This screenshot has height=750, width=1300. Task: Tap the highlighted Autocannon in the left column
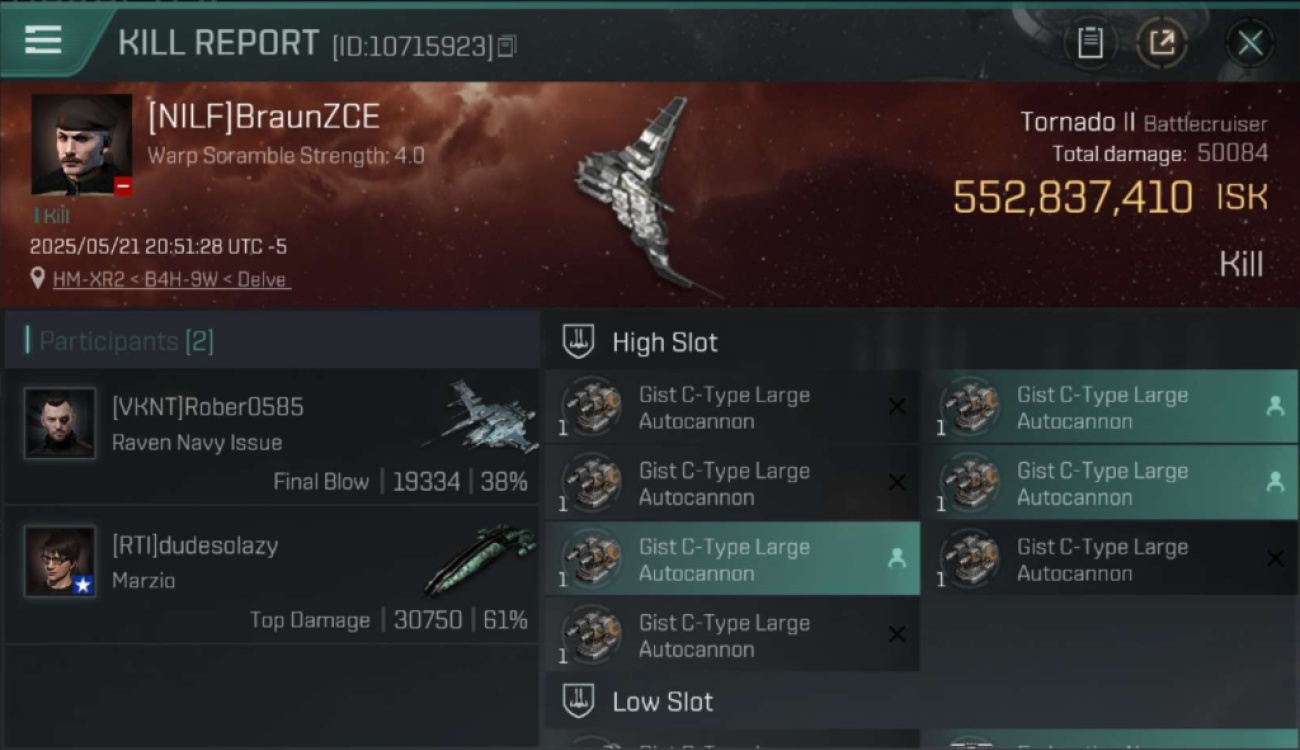click(732, 559)
